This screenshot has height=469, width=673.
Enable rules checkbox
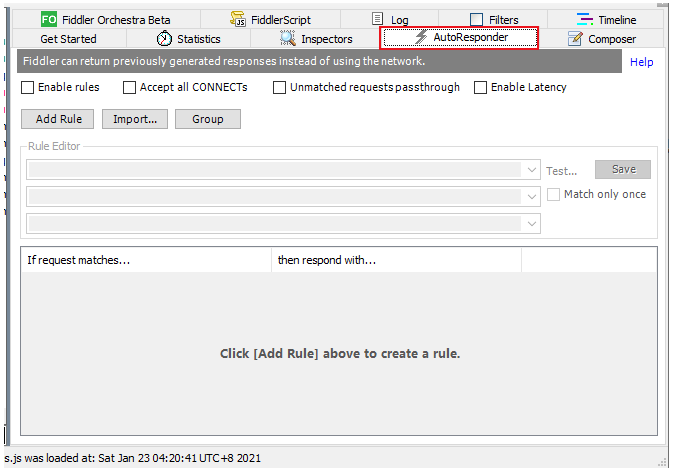pos(27,88)
